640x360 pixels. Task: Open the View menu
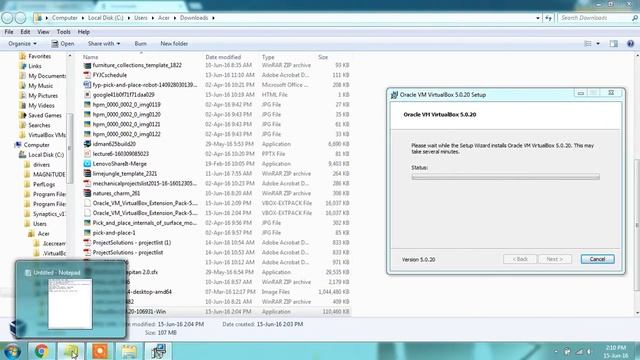[43, 32]
